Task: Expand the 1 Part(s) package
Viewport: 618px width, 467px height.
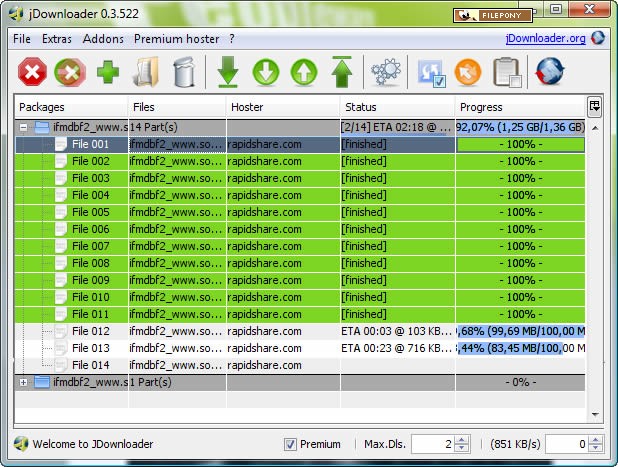Action: (x=23, y=382)
